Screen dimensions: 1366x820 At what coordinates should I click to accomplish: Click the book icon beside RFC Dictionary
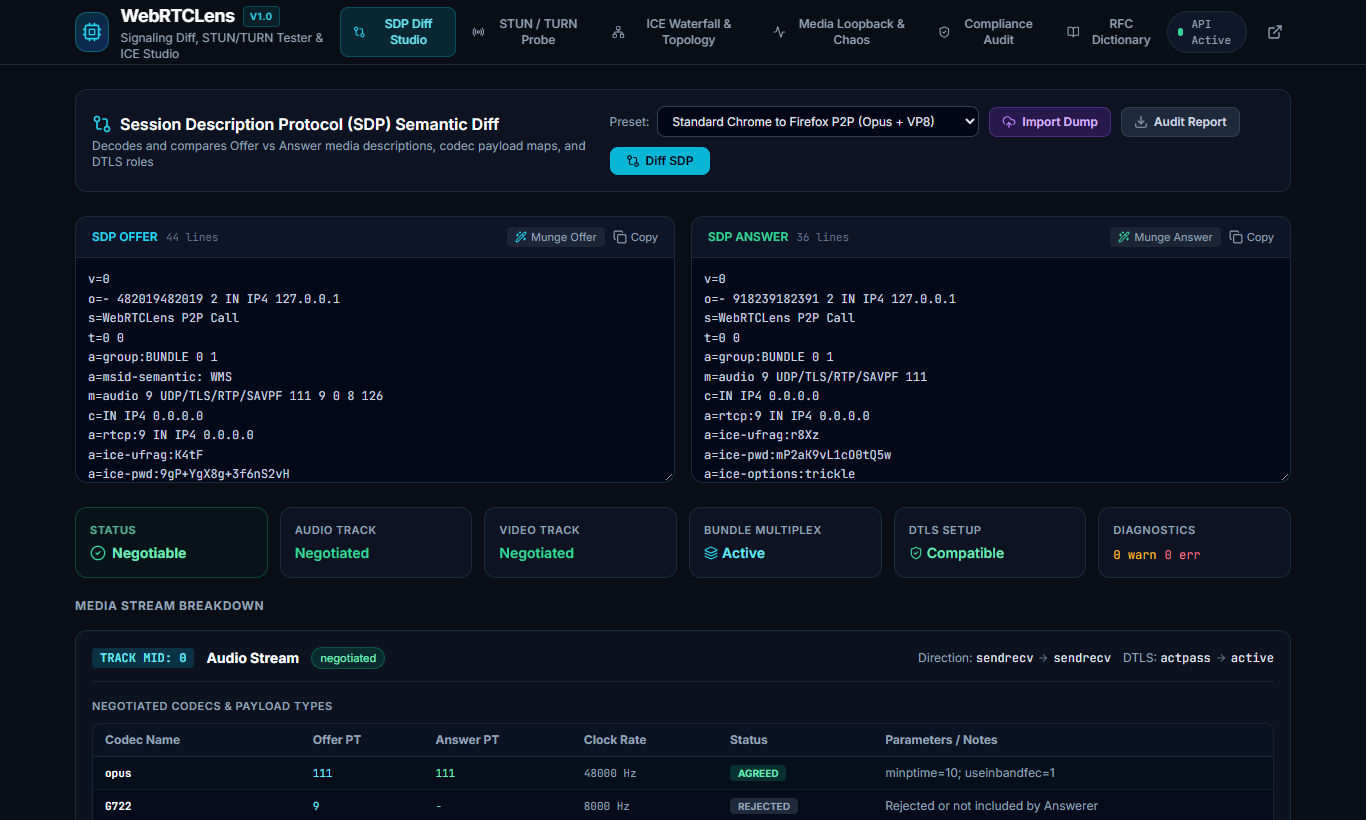click(x=1073, y=32)
